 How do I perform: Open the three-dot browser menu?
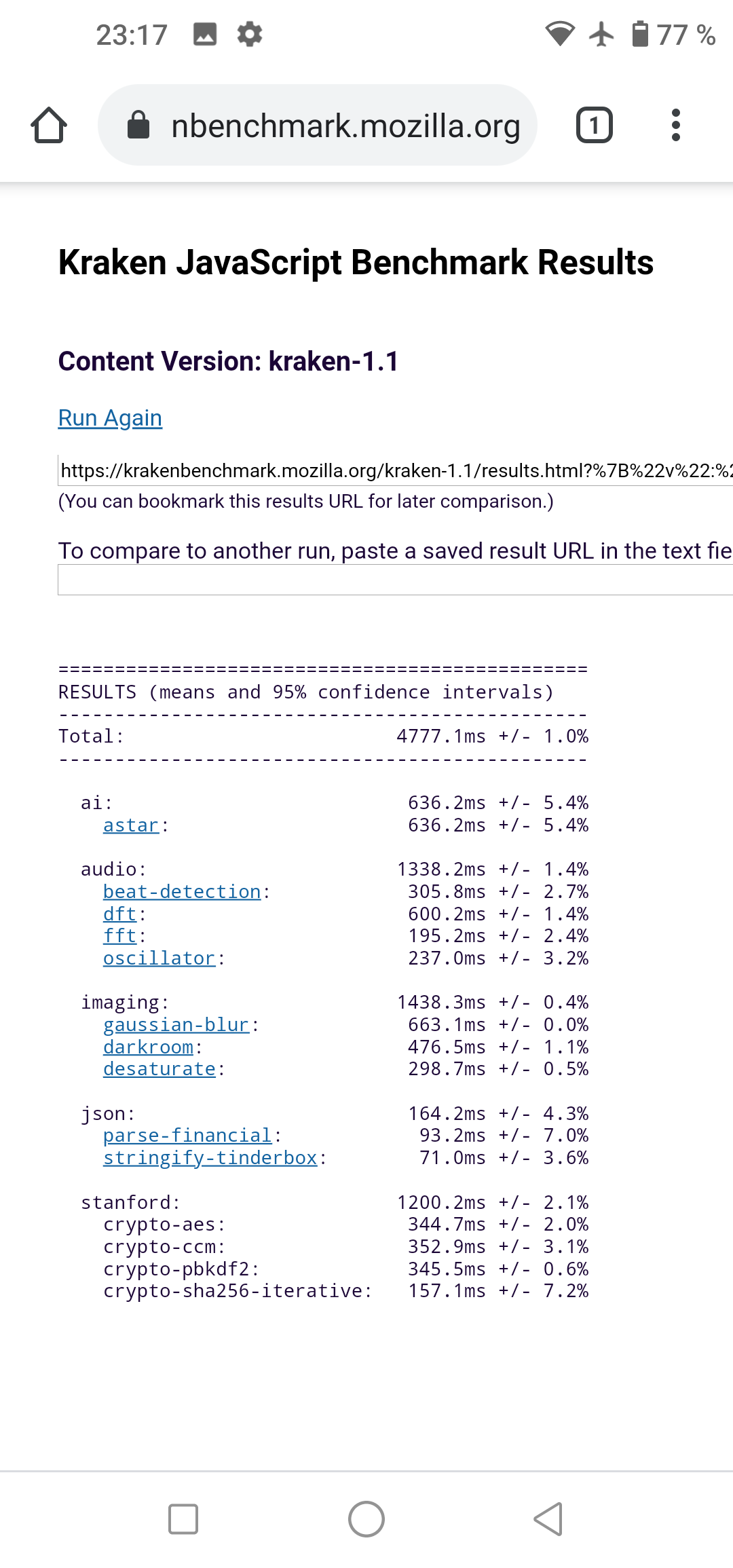tap(675, 126)
